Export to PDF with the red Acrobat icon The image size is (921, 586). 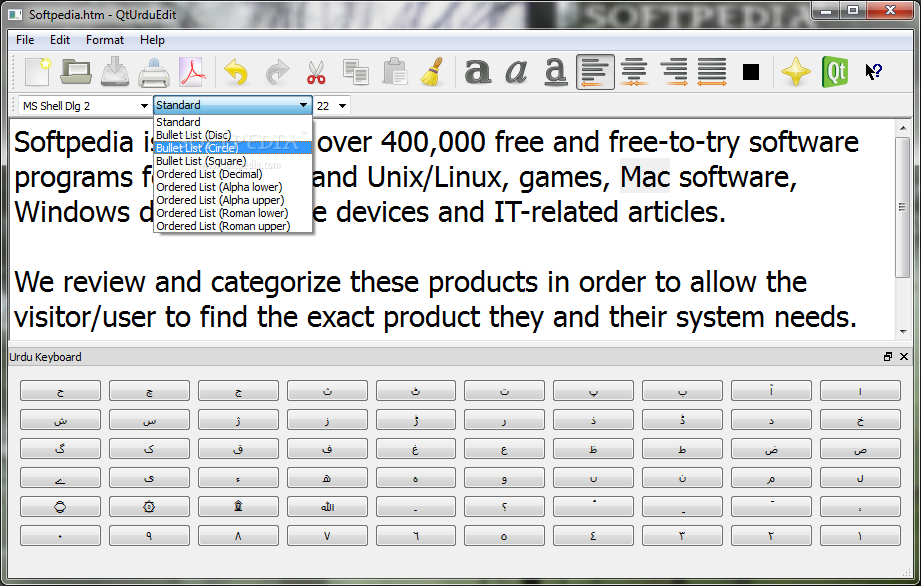point(193,72)
